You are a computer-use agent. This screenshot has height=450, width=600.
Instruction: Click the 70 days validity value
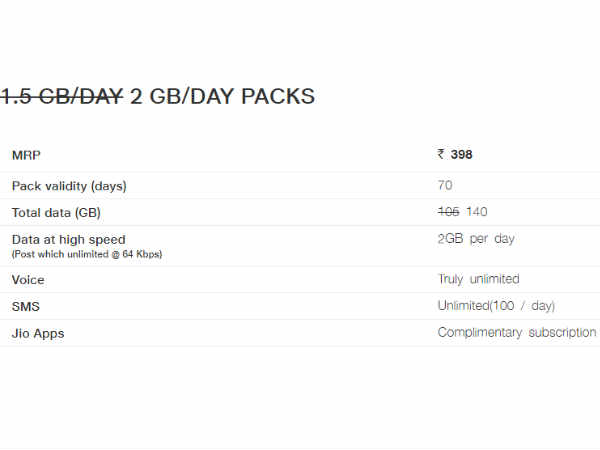pyautogui.click(x=445, y=185)
